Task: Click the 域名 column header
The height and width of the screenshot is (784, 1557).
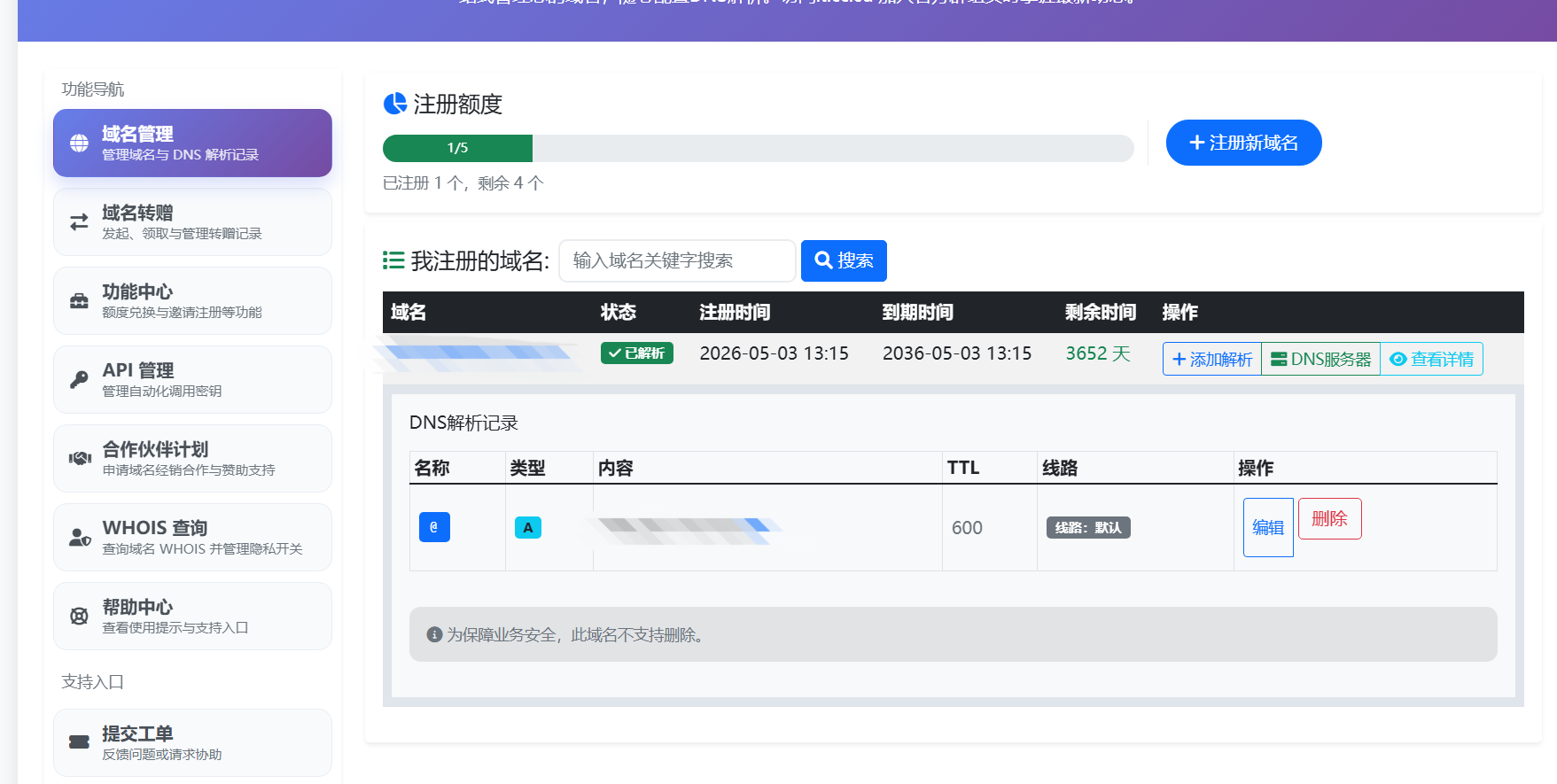Action: (x=409, y=312)
